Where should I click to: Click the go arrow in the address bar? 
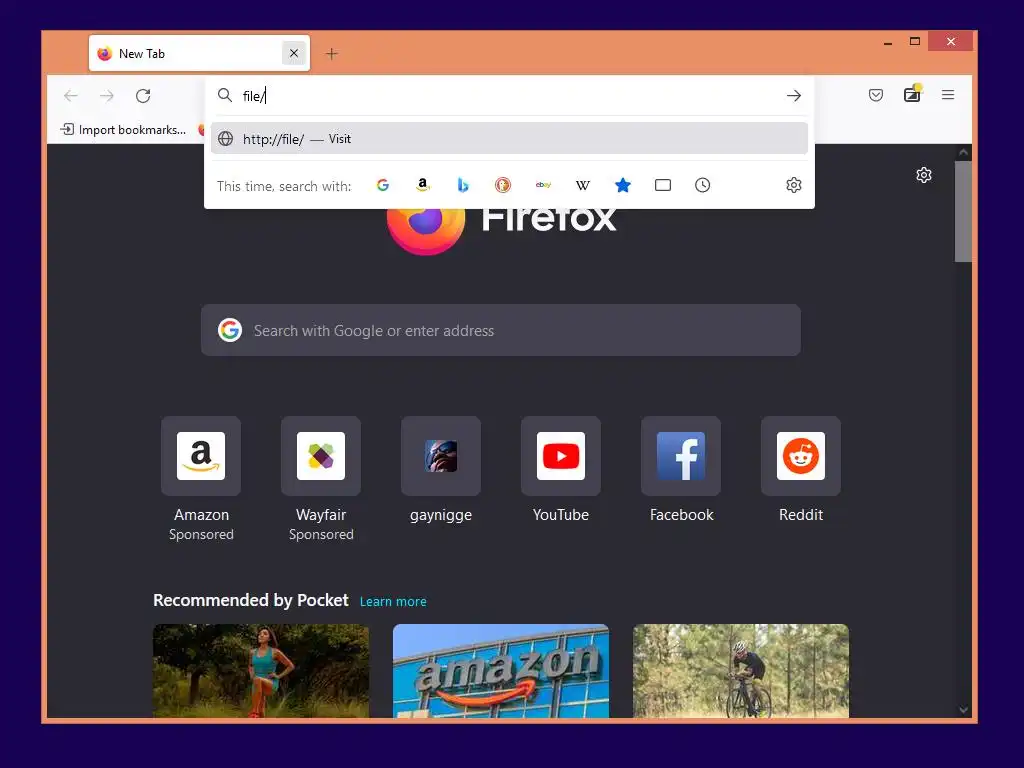click(793, 96)
